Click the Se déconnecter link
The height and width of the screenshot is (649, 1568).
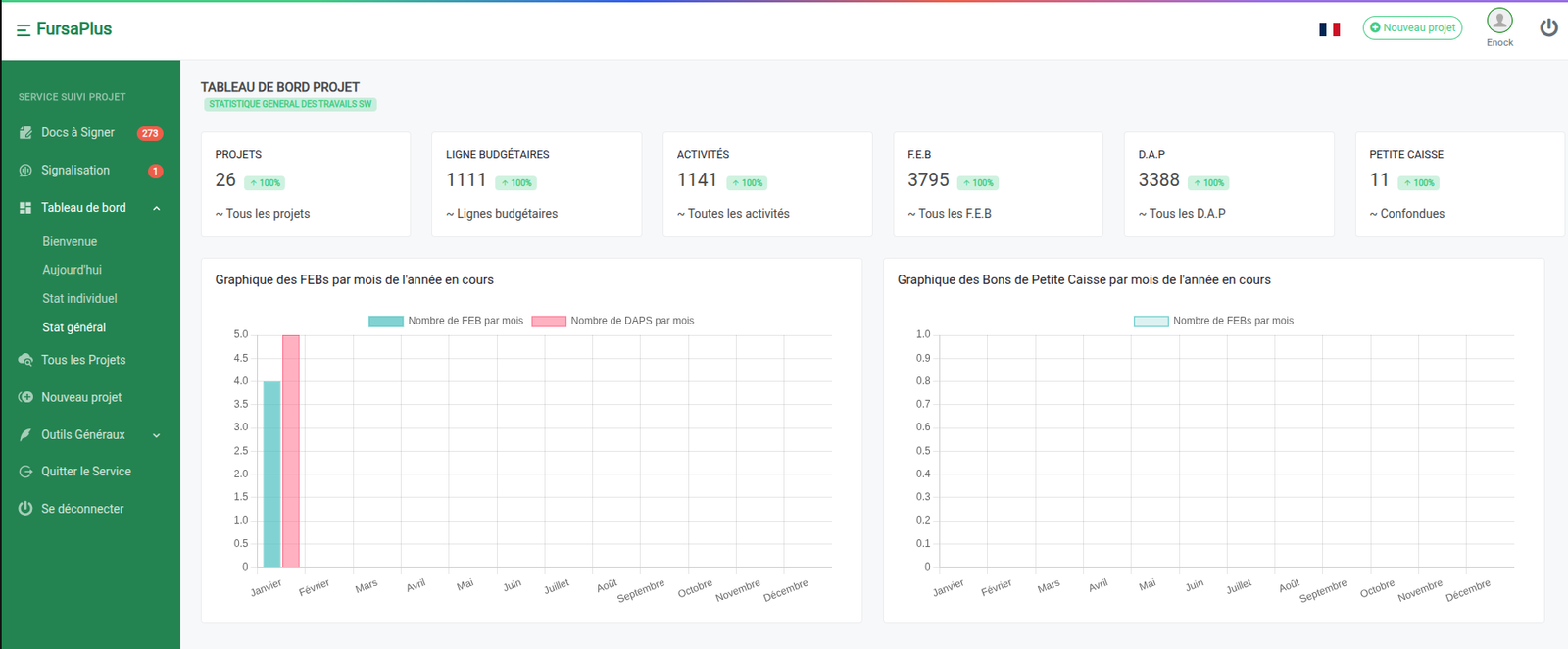click(82, 509)
